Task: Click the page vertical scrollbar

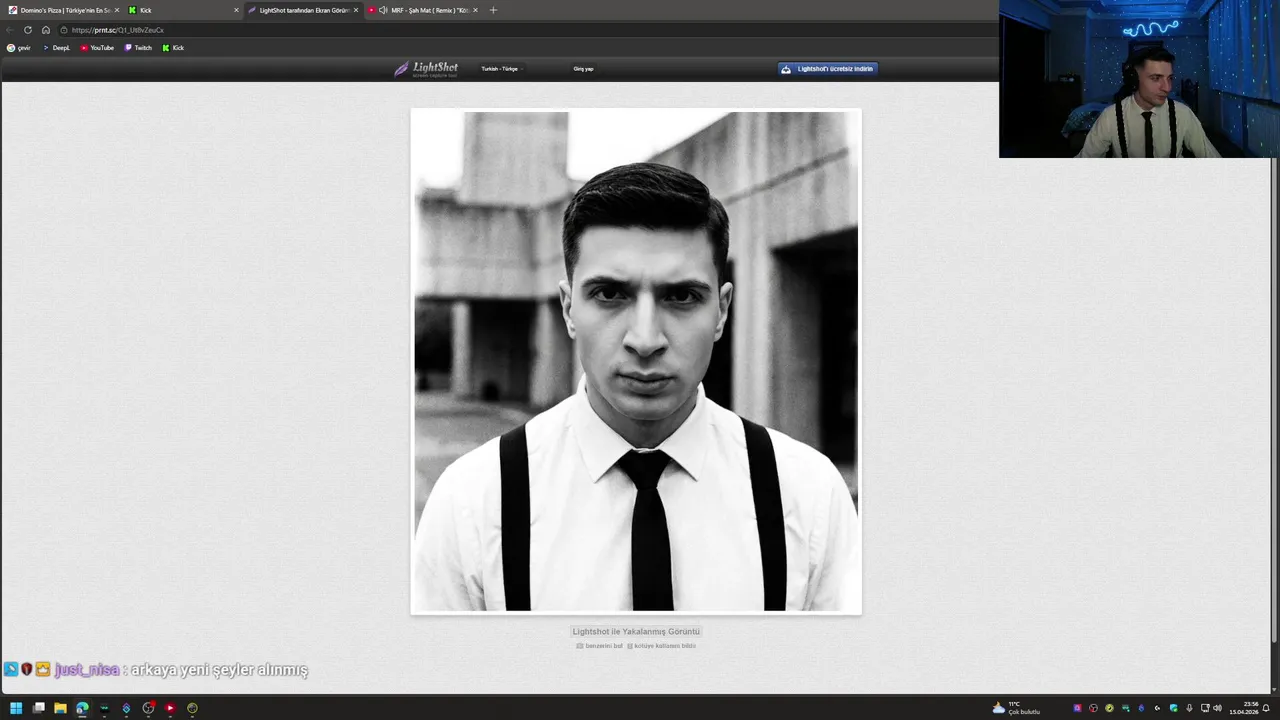Action: tap(1274, 400)
